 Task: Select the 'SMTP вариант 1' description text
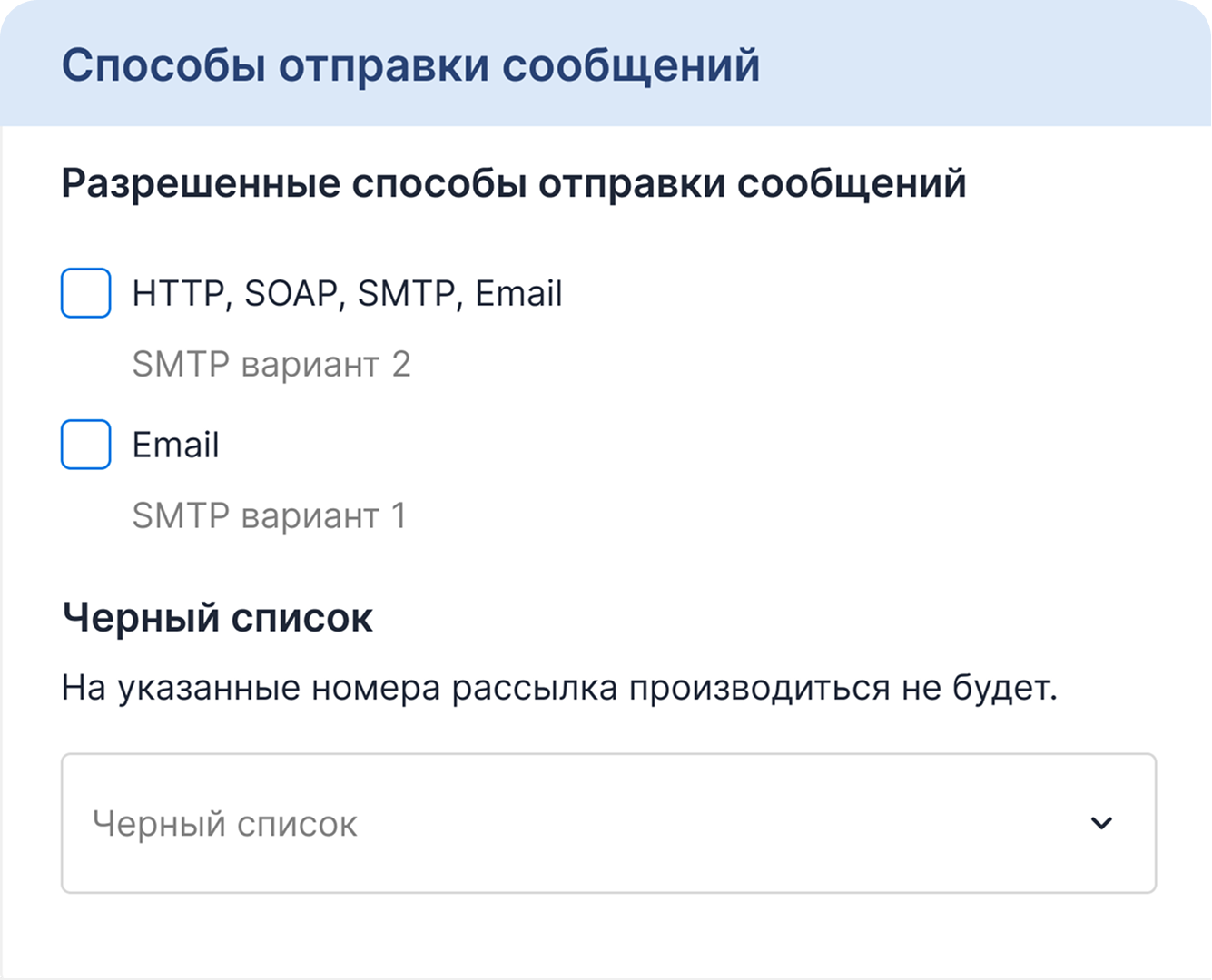coord(269,516)
